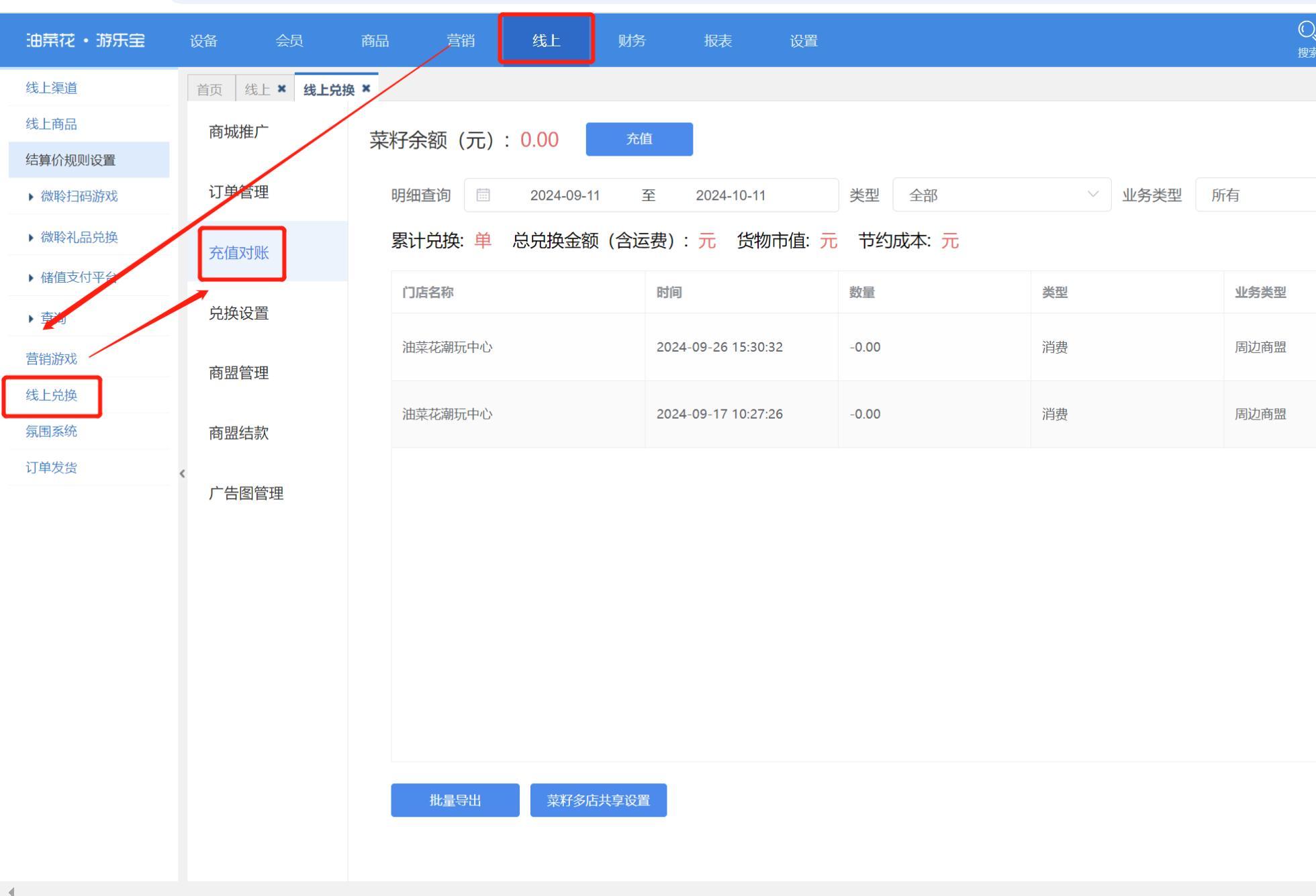The height and width of the screenshot is (896, 1316).
Task: Go to 广告图管理 section
Action: tap(246, 493)
